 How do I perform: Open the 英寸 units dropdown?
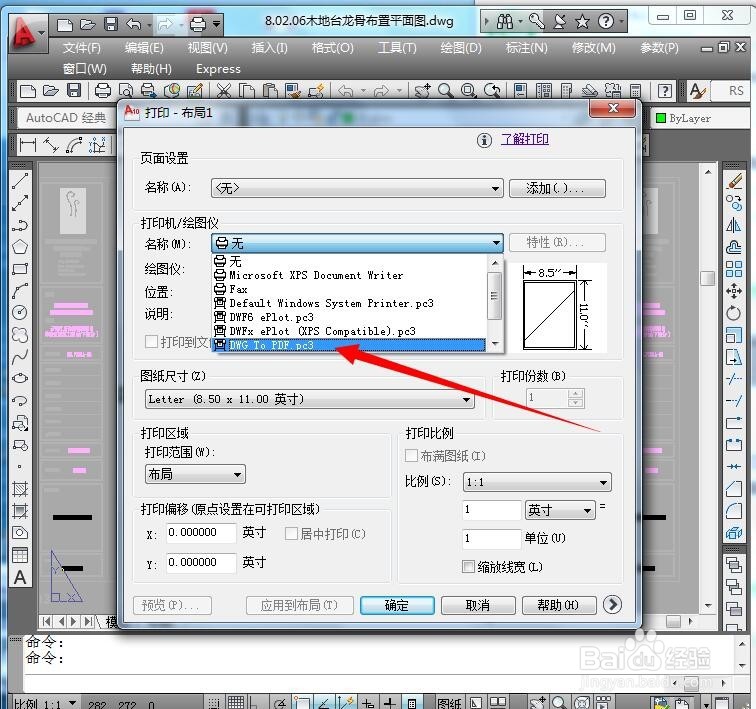click(560, 510)
